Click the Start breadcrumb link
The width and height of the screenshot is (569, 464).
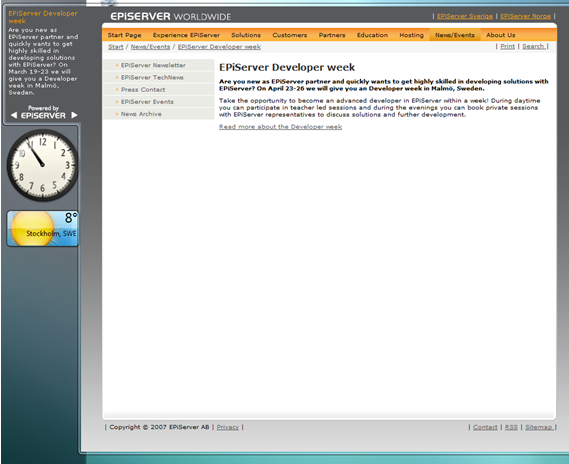coord(116,47)
